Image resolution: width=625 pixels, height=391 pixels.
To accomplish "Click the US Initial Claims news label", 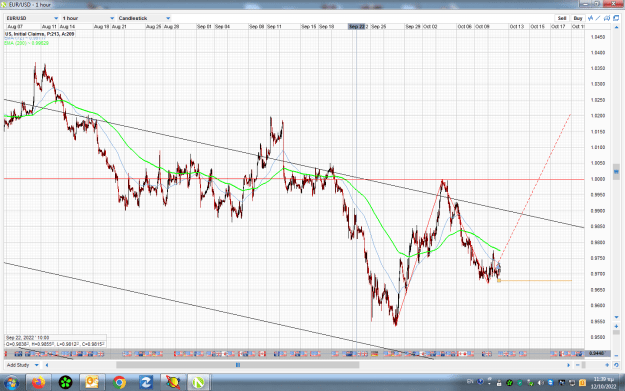I will point(39,34).
